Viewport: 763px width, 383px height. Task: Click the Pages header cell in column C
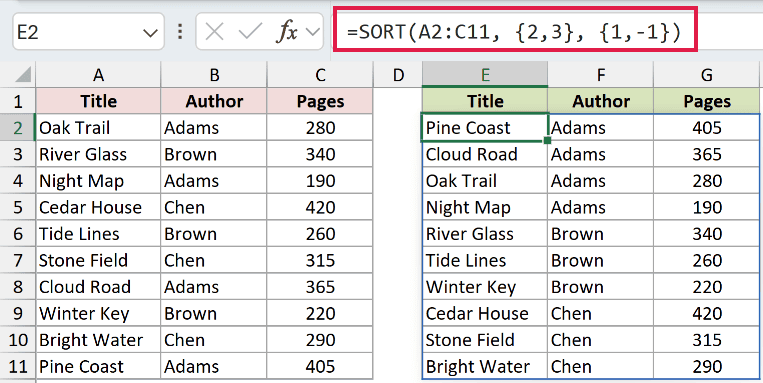[x=320, y=101]
